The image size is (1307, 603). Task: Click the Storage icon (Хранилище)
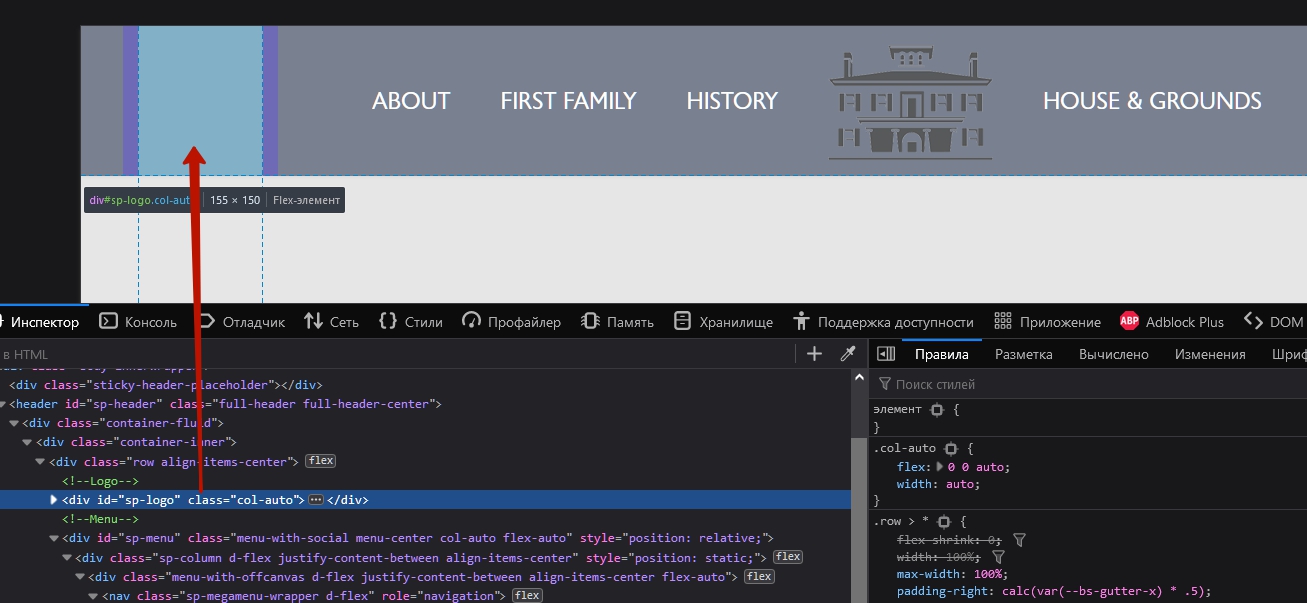(682, 321)
